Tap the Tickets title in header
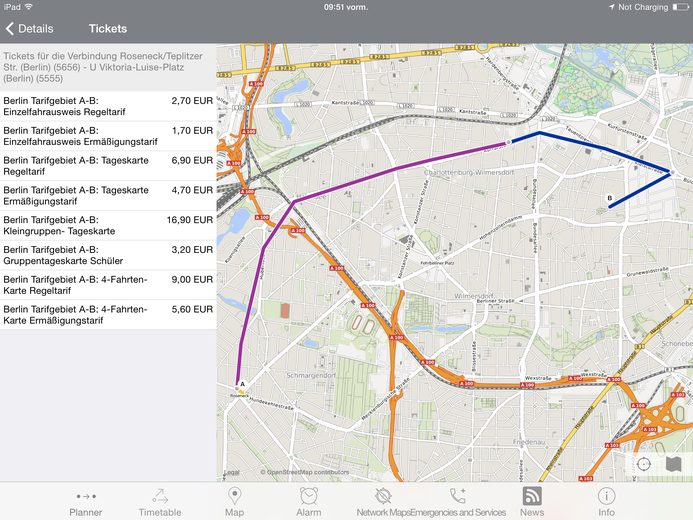This screenshot has width=693, height=520. [x=108, y=29]
